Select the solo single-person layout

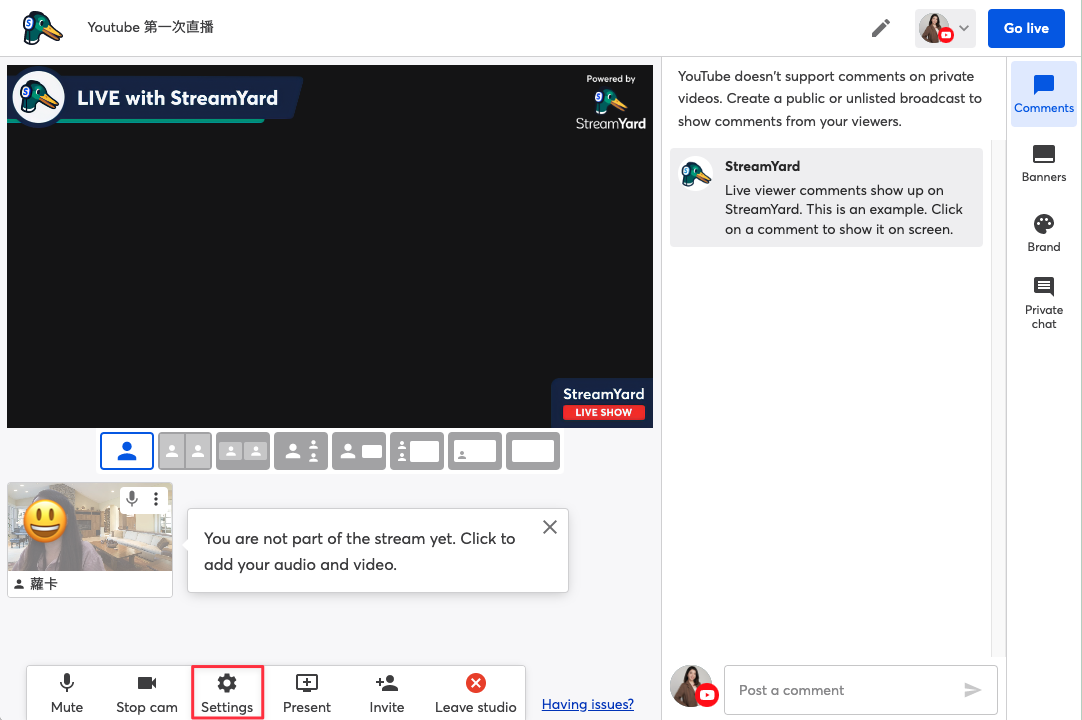pos(127,451)
